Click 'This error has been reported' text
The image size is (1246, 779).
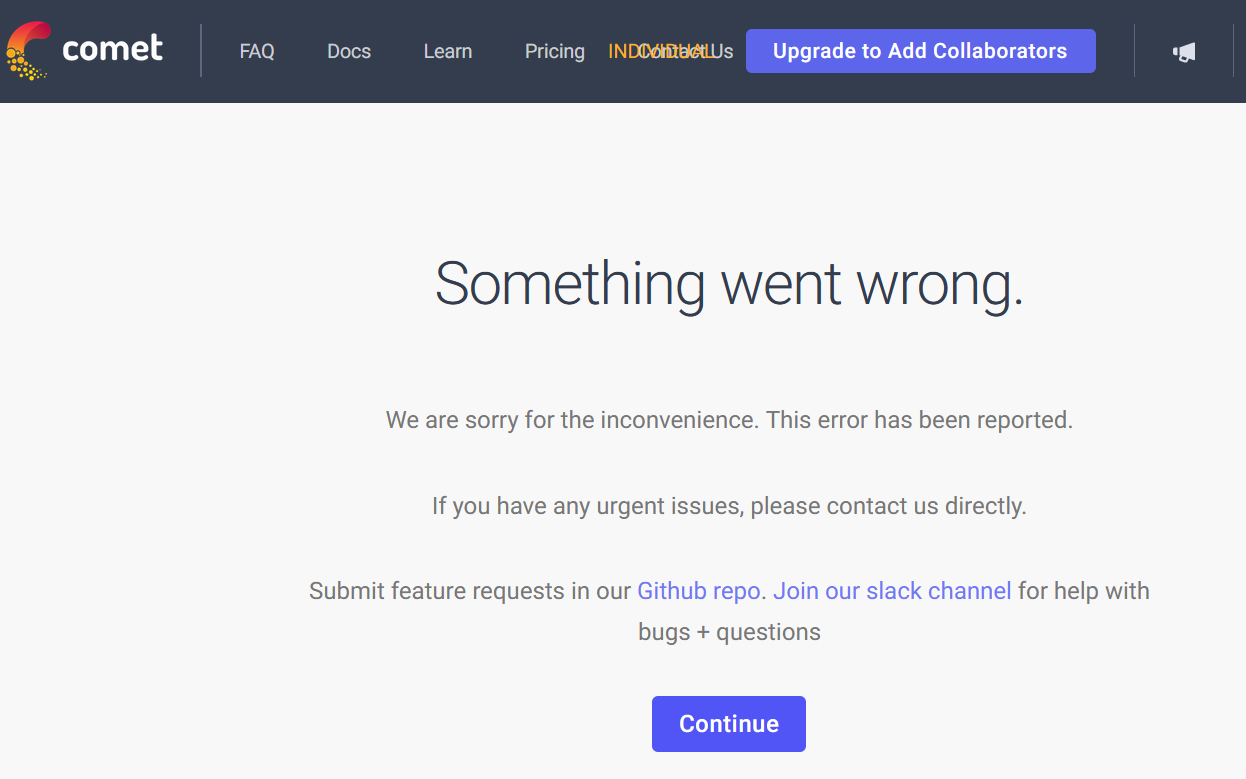point(920,420)
